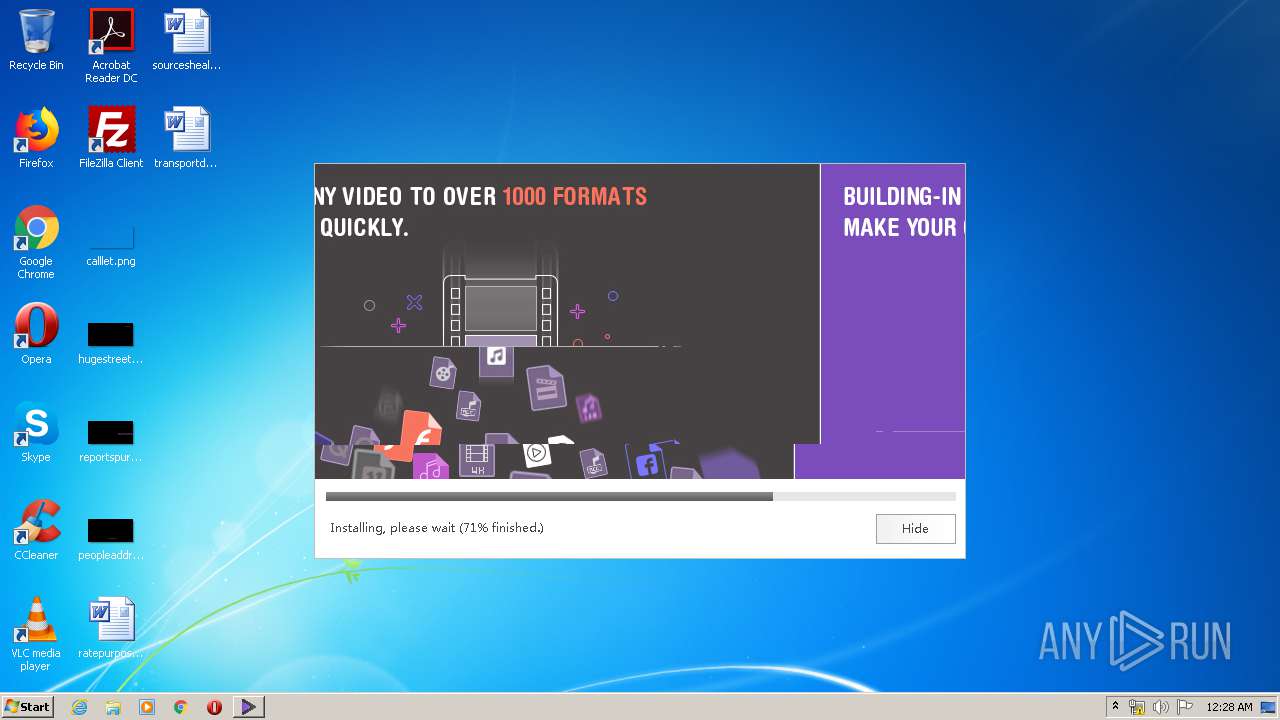Open Internet Explorer in taskbar
Viewport: 1280px width, 720px height.
pos(79,707)
